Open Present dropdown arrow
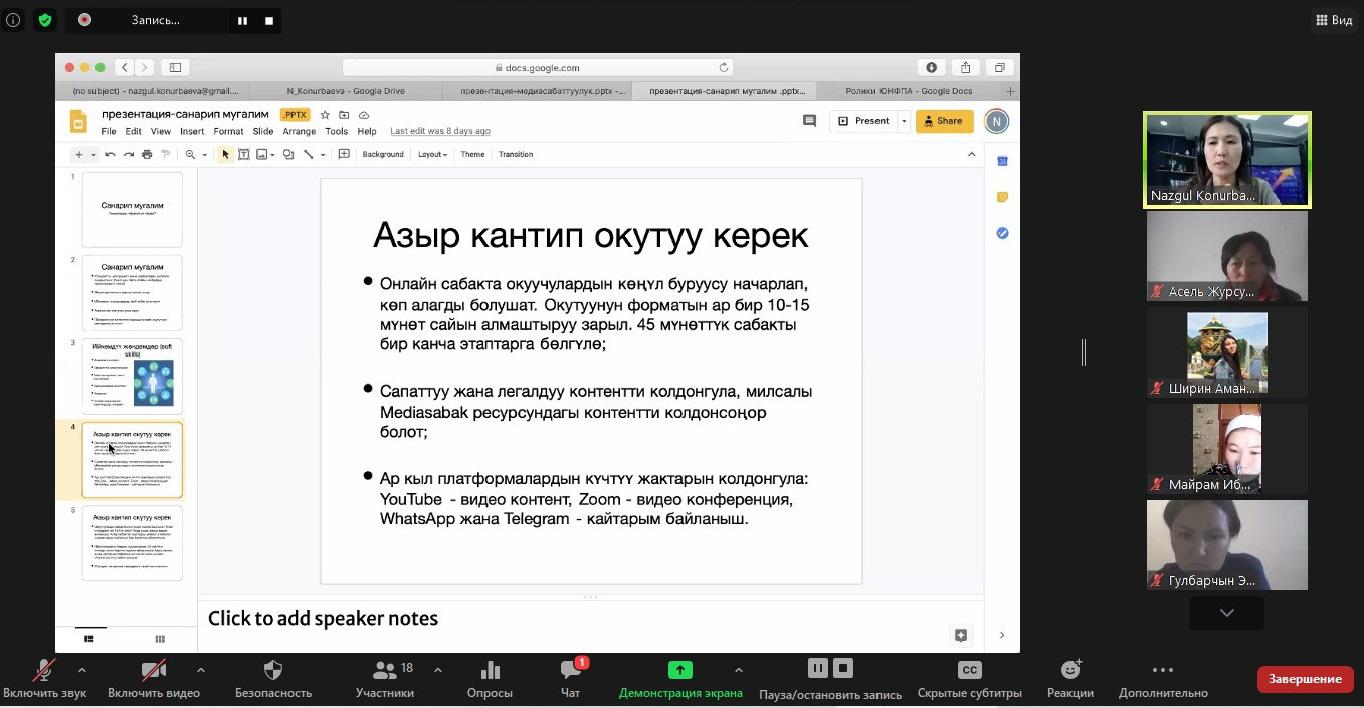This screenshot has width=1364, height=708. [x=904, y=121]
